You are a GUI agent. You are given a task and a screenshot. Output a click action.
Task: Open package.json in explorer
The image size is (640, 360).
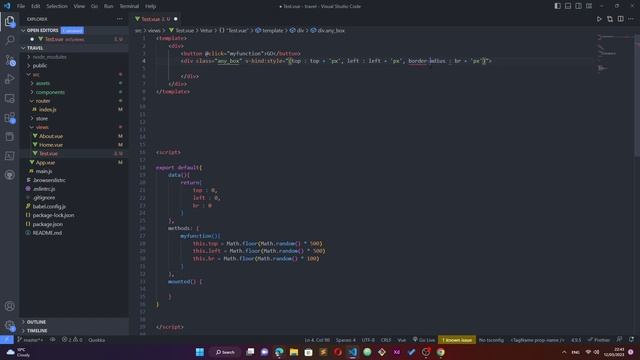(47, 224)
